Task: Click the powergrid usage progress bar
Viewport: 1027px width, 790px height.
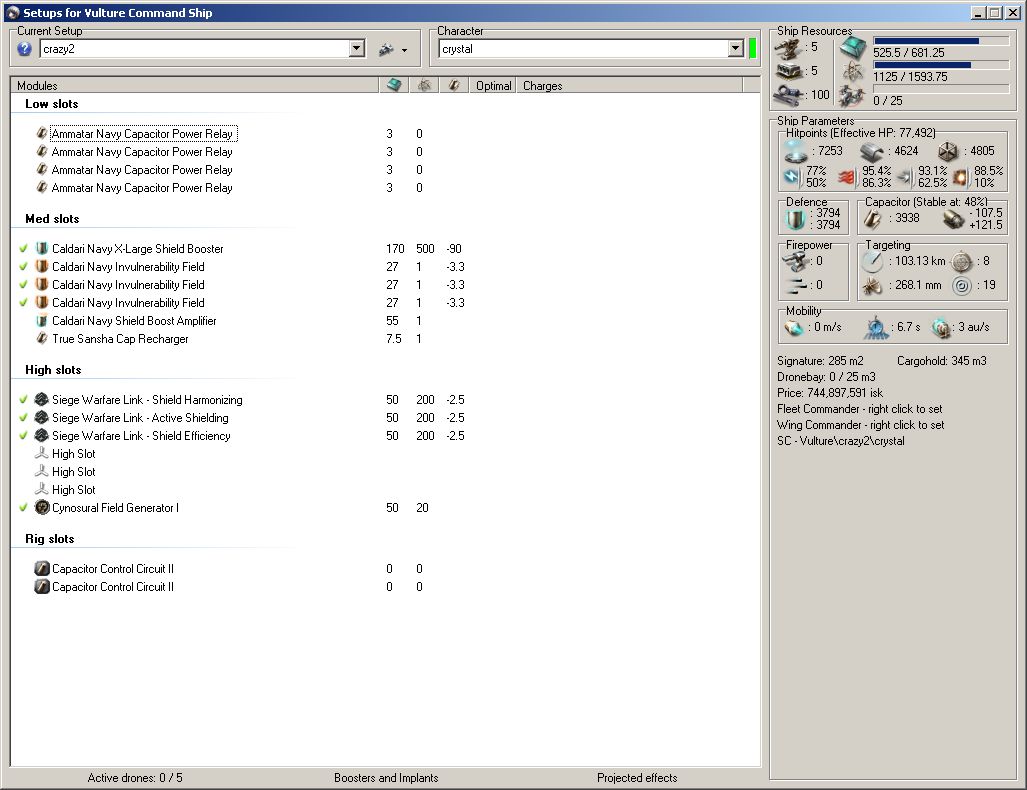Action: coord(941,66)
